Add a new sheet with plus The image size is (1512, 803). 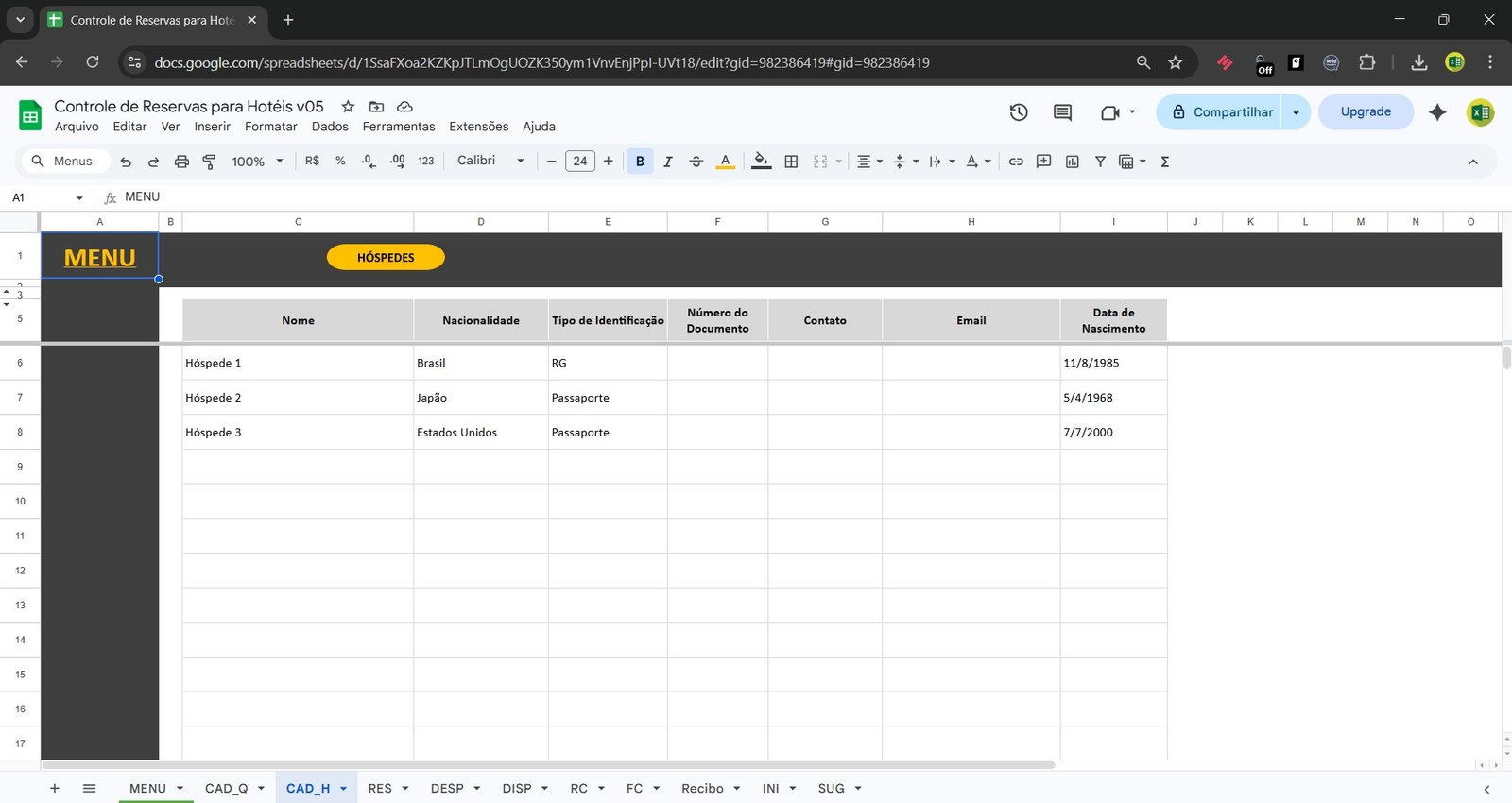click(55, 788)
